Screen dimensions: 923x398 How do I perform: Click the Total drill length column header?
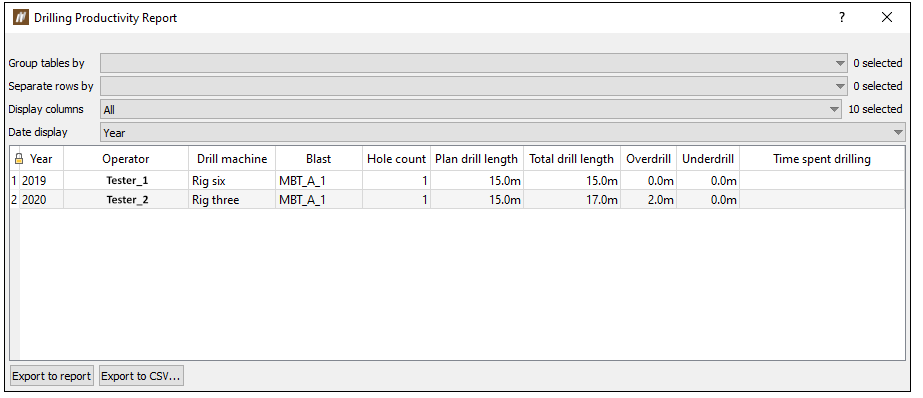click(572, 159)
